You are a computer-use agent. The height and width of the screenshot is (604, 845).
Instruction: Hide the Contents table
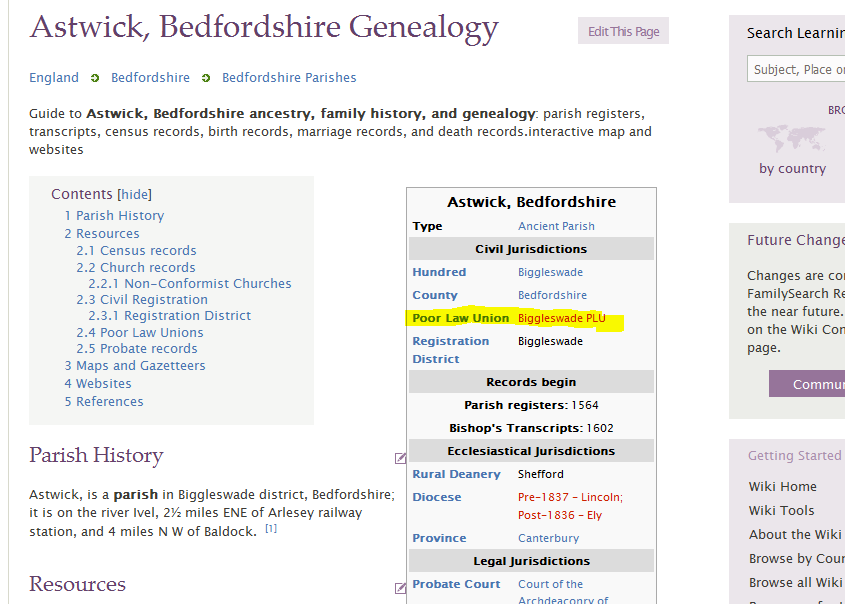(x=135, y=194)
